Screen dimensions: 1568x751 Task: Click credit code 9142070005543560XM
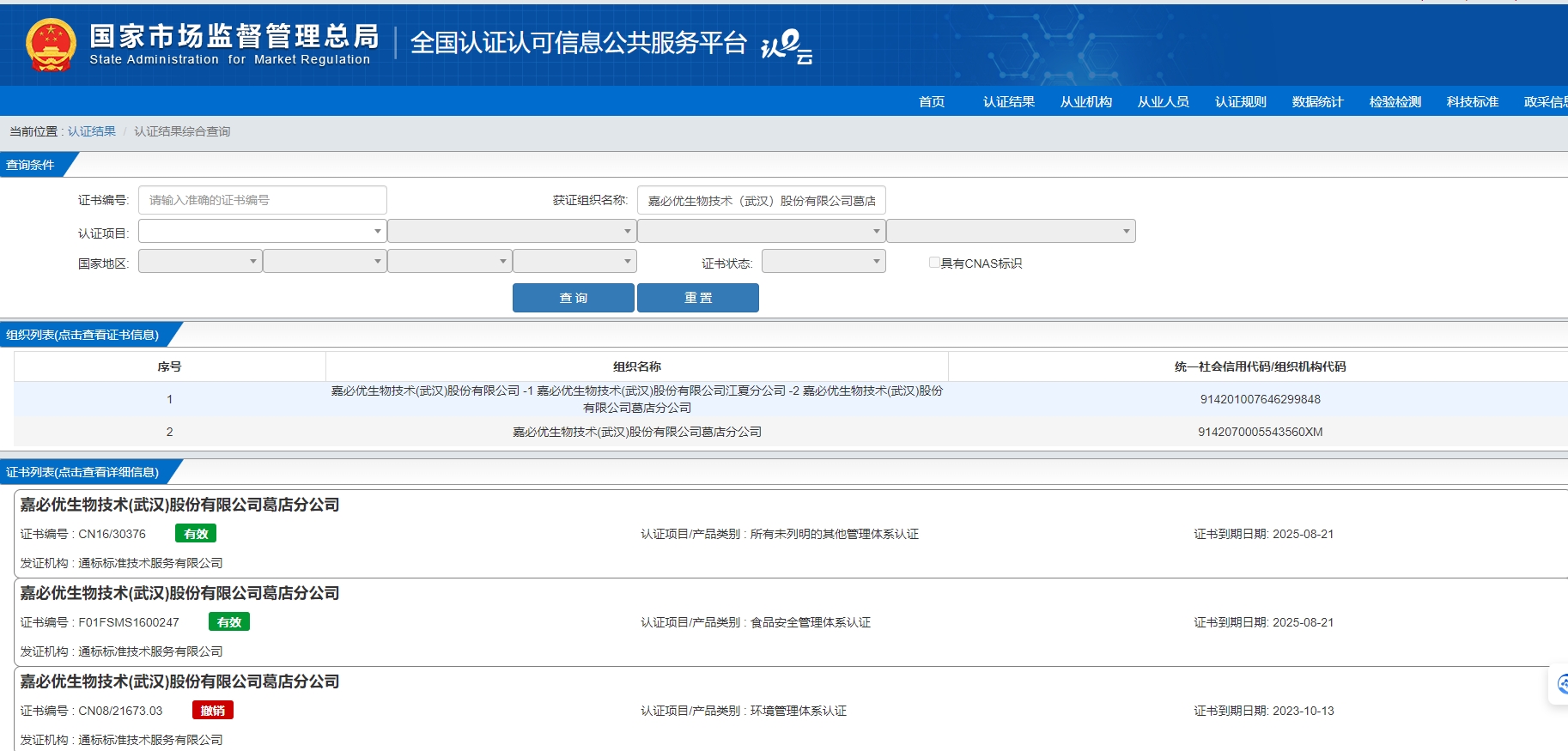(x=1260, y=432)
